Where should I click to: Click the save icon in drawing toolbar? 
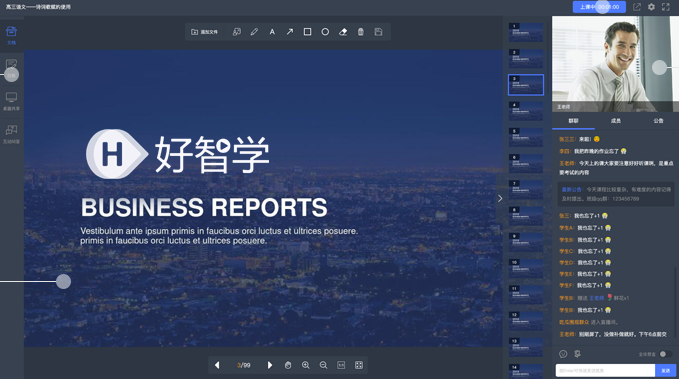(378, 32)
